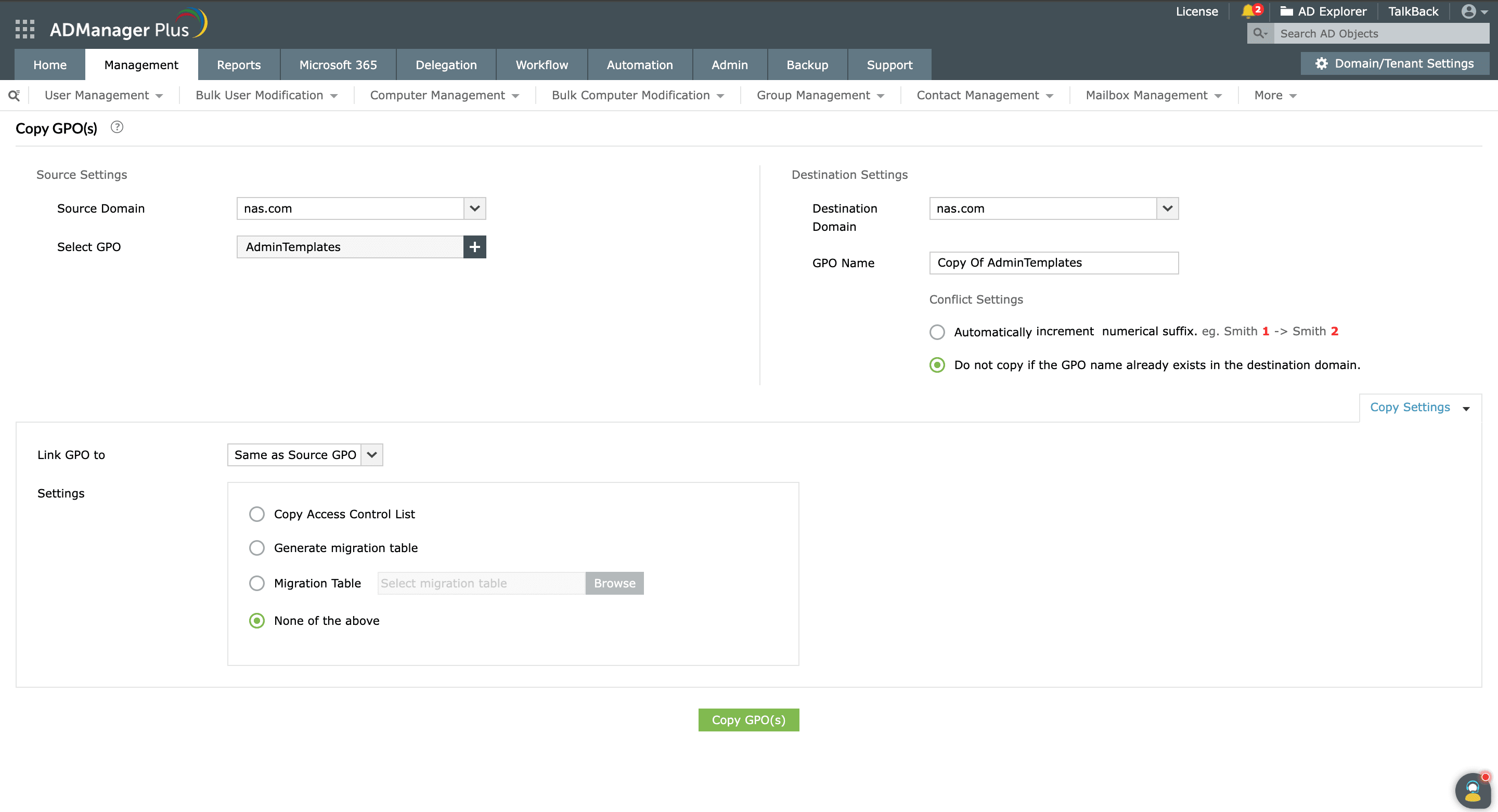
Task: Switch to the Reports tab
Action: pyautogui.click(x=238, y=64)
